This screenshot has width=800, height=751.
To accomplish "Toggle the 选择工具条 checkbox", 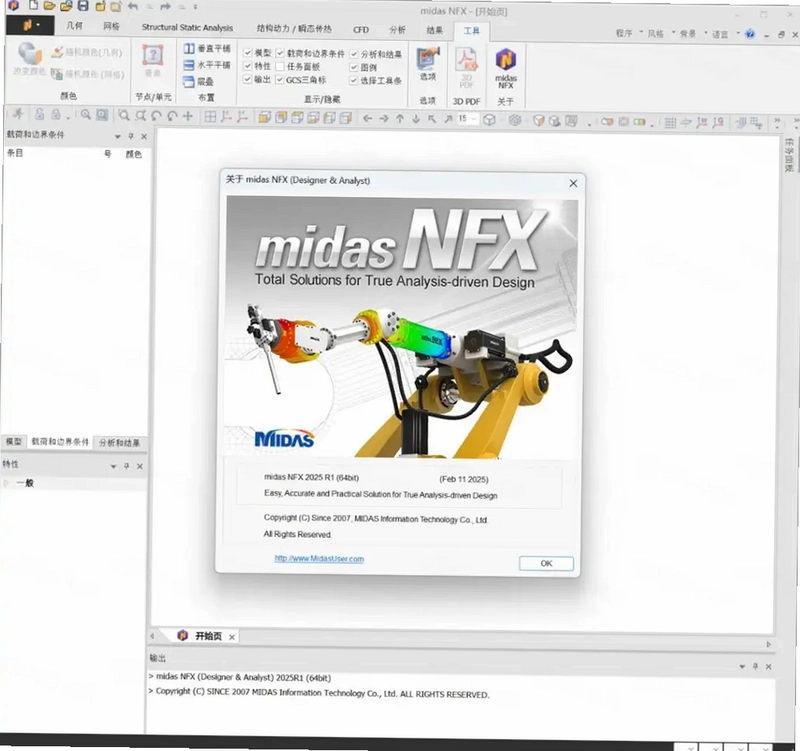I will point(354,81).
